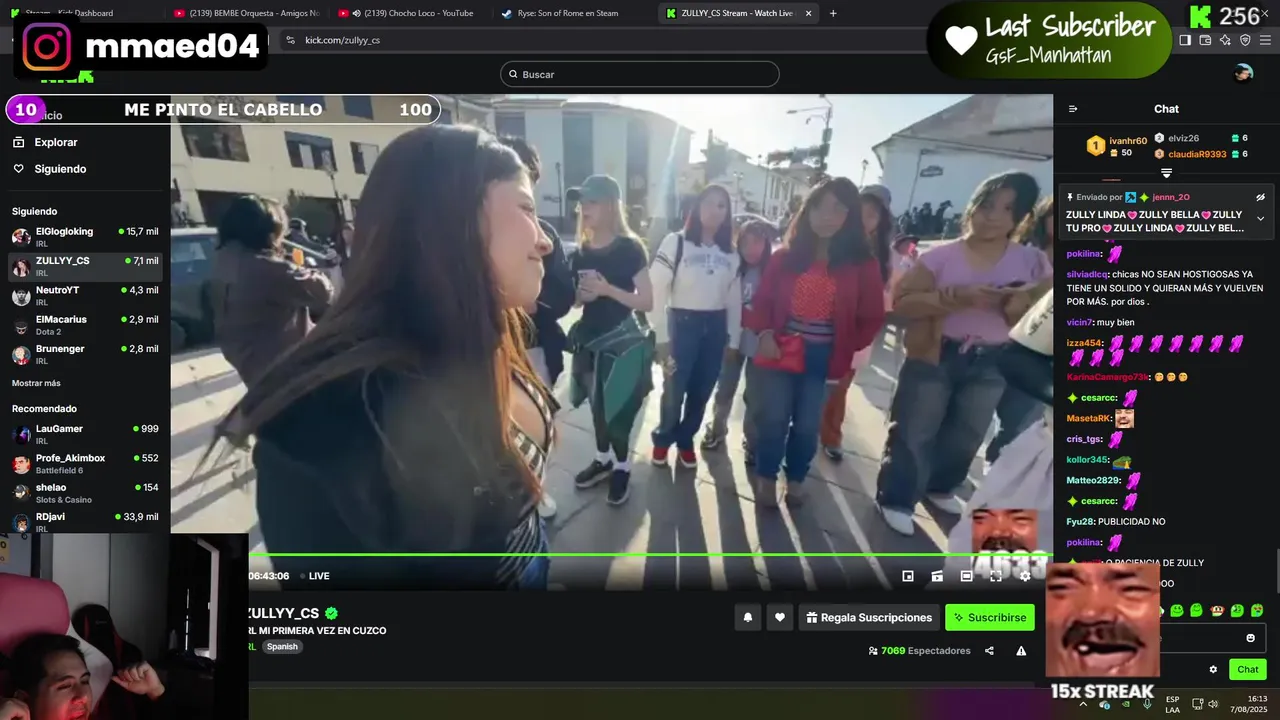
Task: Click the Regala Suscripciones button
Action: (x=869, y=618)
